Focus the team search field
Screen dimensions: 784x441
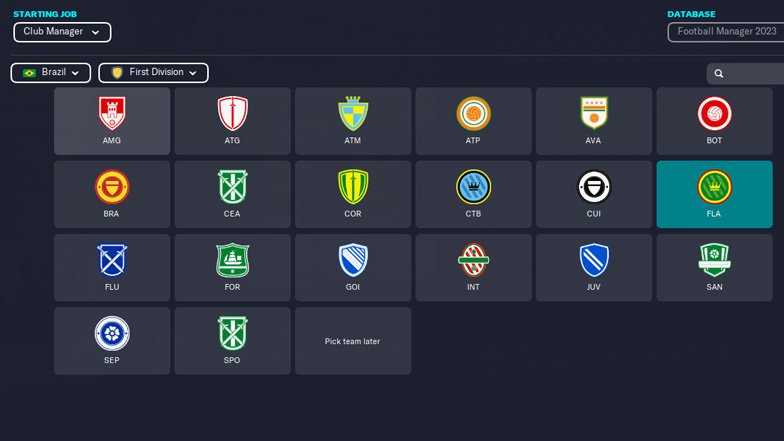tap(745, 74)
